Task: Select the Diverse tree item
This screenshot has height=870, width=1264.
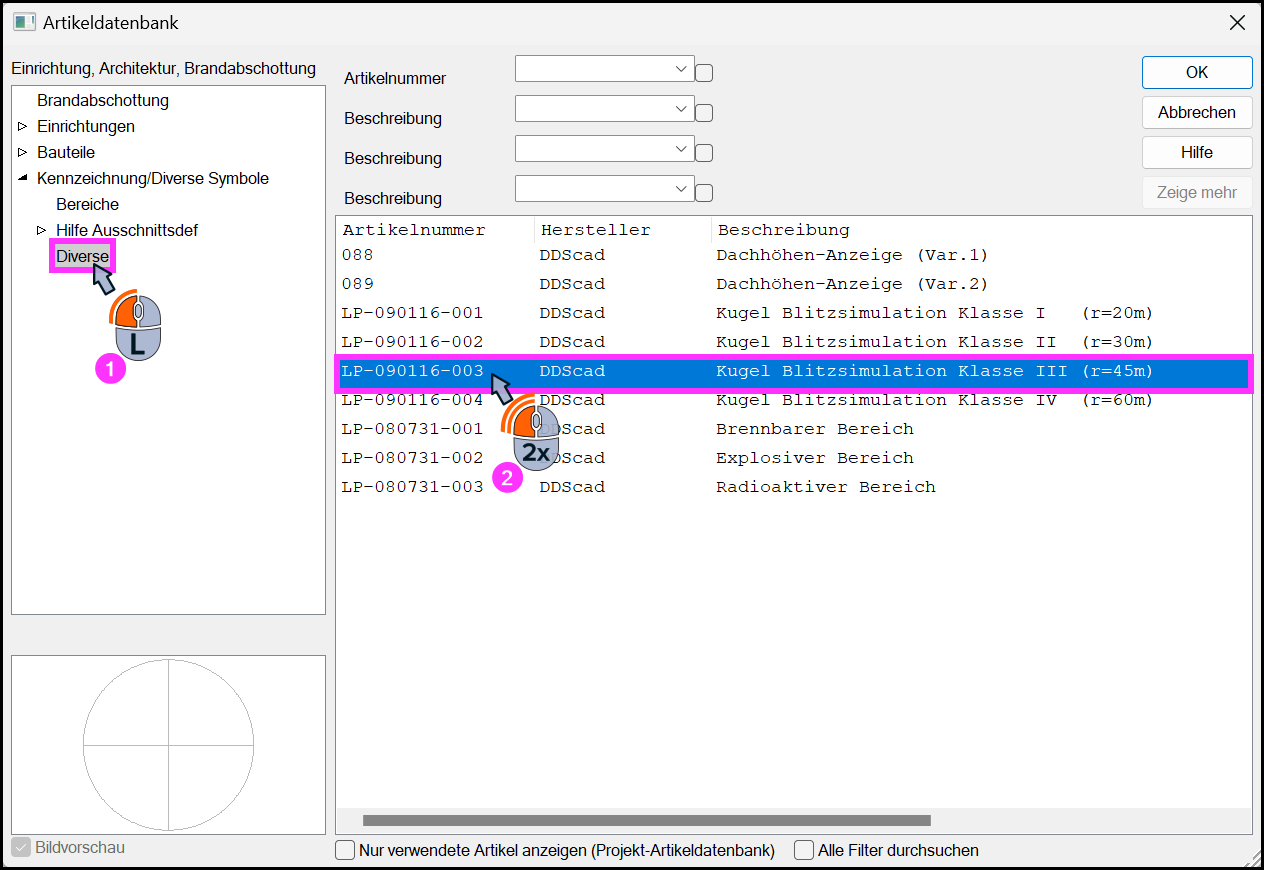Action: click(x=82, y=256)
